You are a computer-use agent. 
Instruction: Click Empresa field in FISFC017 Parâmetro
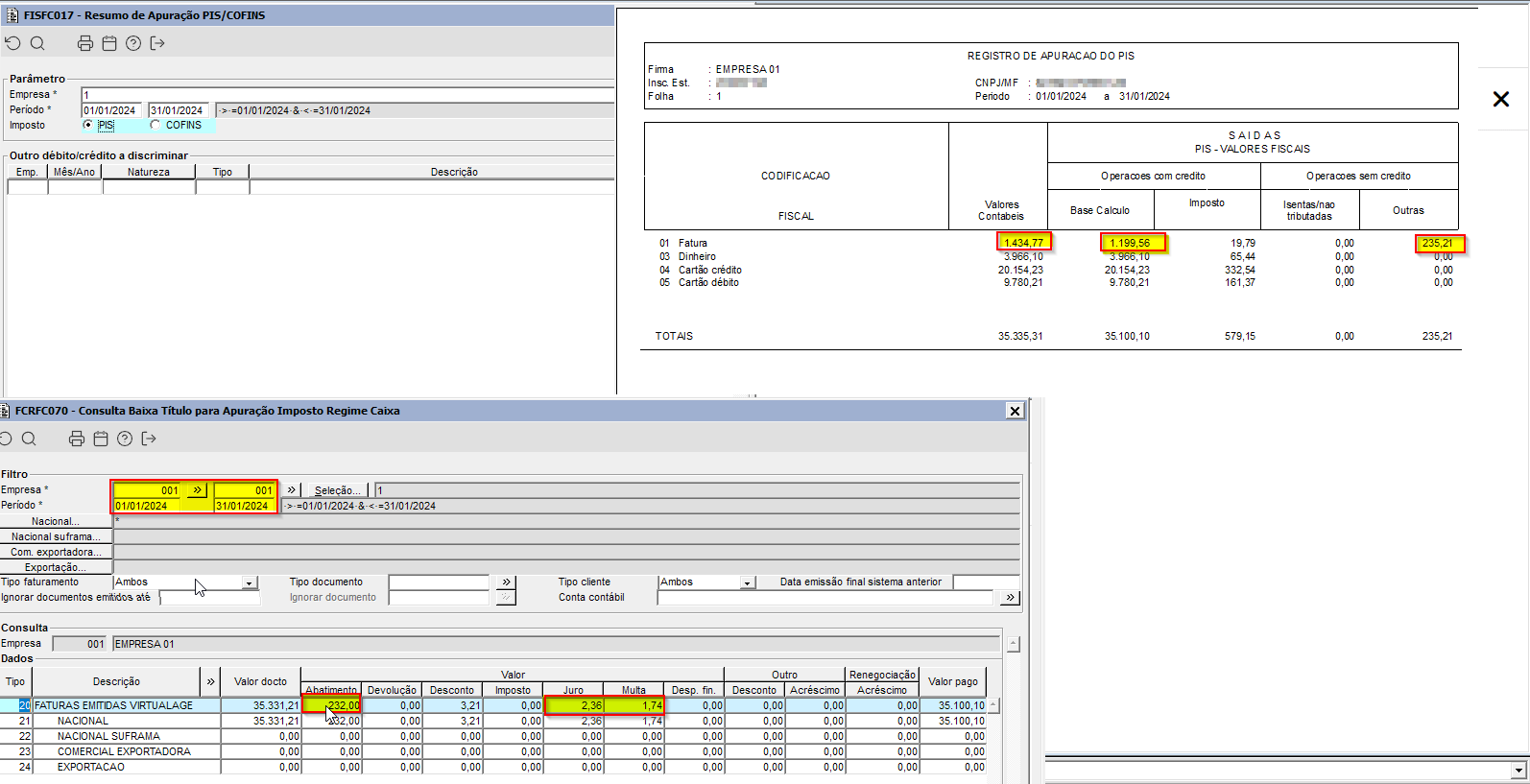pyautogui.click(x=347, y=95)
